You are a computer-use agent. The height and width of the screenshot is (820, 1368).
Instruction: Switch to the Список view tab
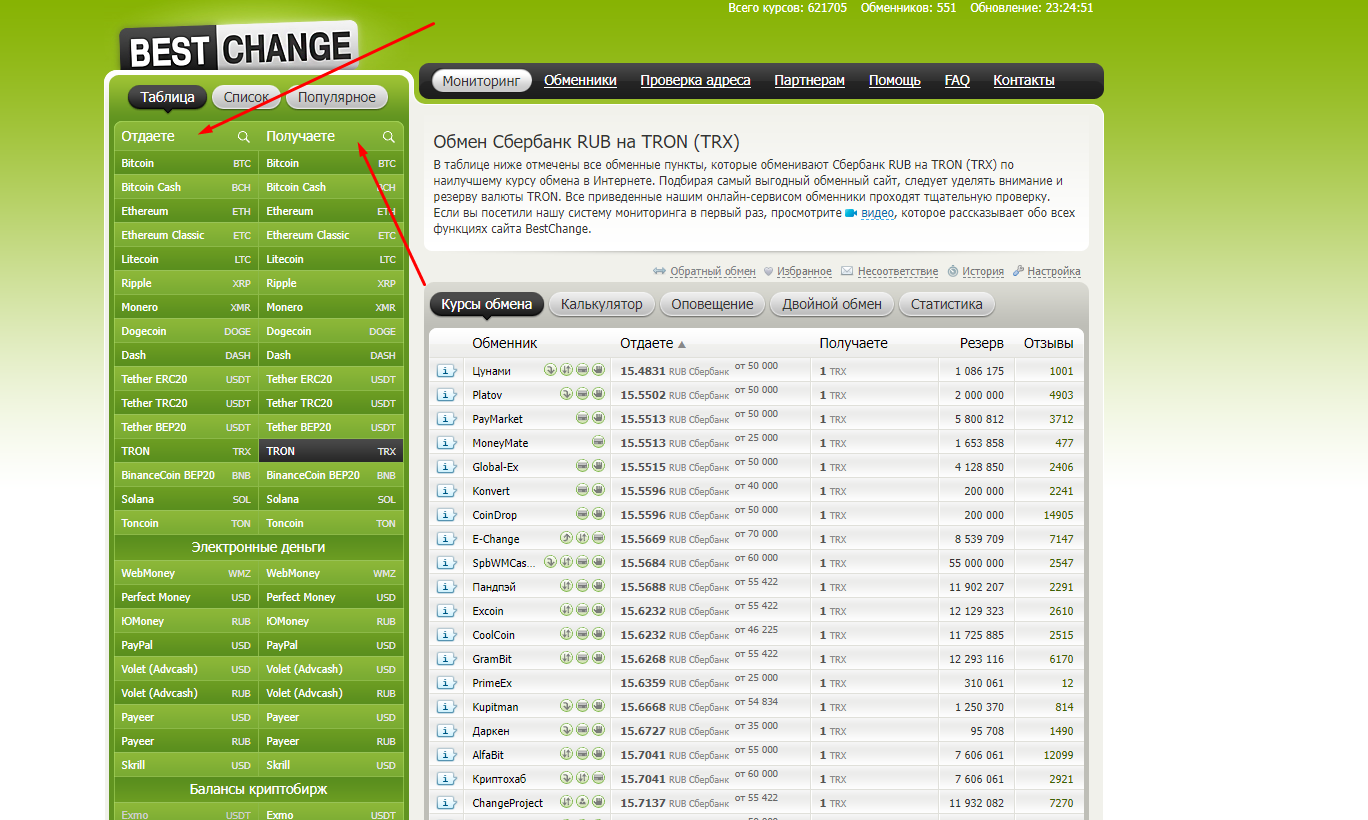tap(246, 97)
